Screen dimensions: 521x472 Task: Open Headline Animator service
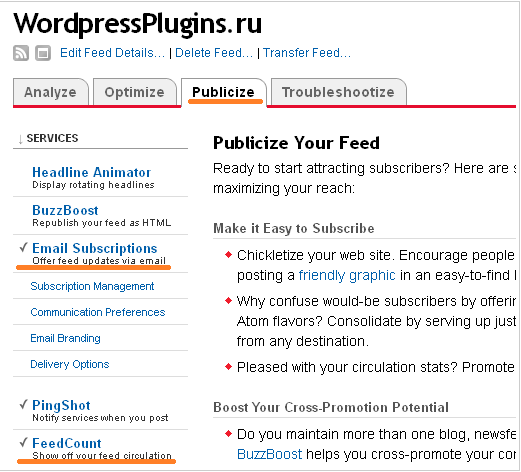(x=92, y=172)
